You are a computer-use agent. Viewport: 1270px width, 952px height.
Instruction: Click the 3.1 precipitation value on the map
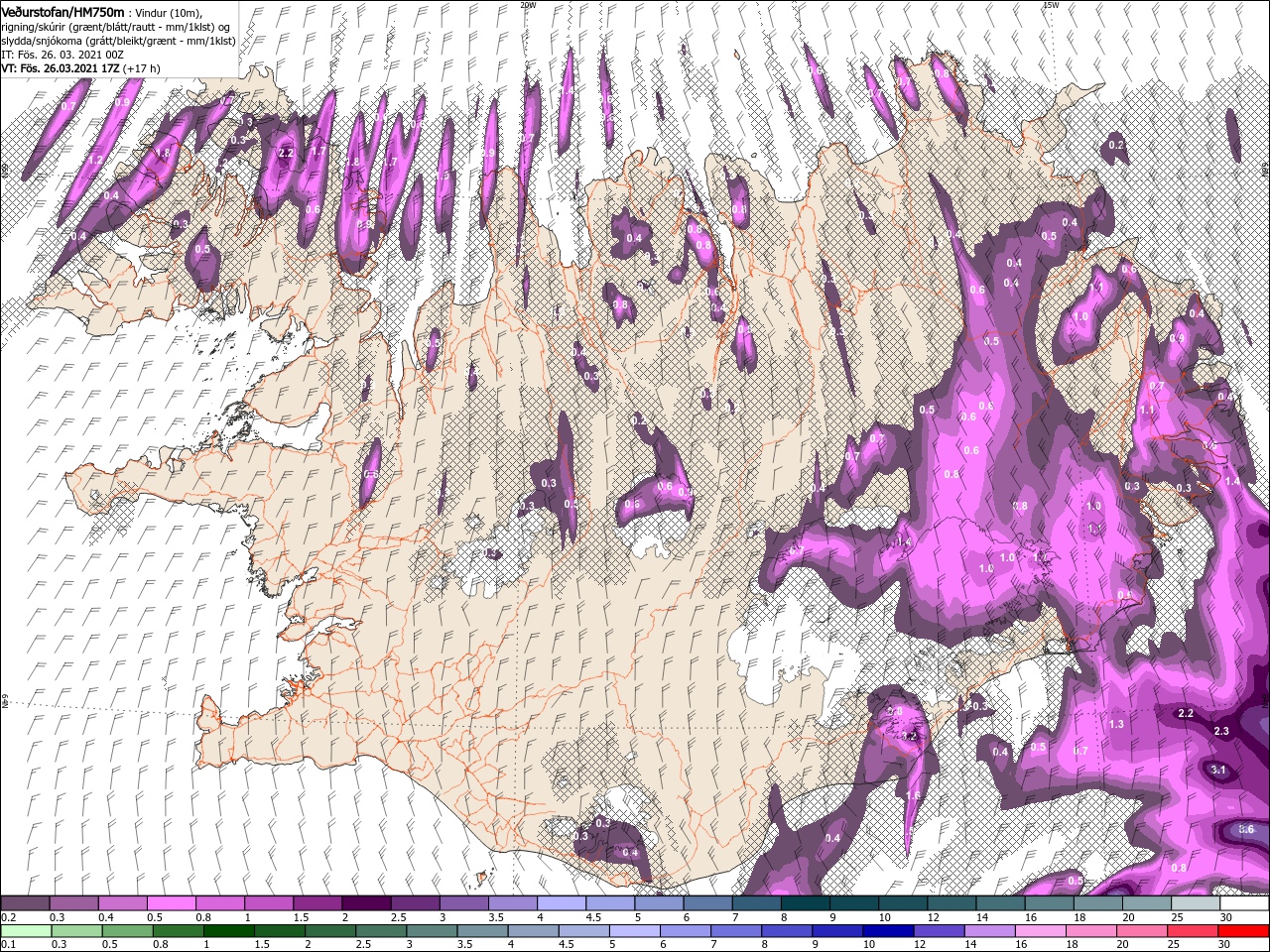click(x=1219, y=771)
